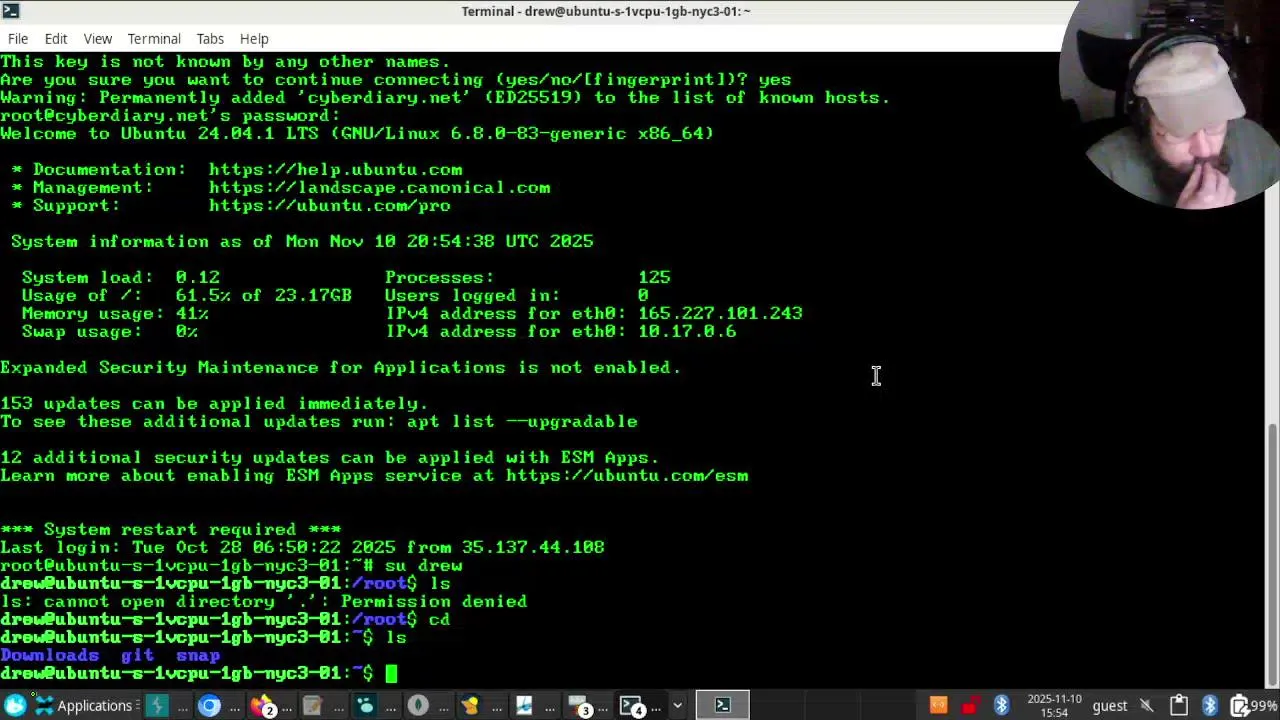Click the 'su drew' command text
Screen dimensions: 1280x720
[x=423, y=566]
